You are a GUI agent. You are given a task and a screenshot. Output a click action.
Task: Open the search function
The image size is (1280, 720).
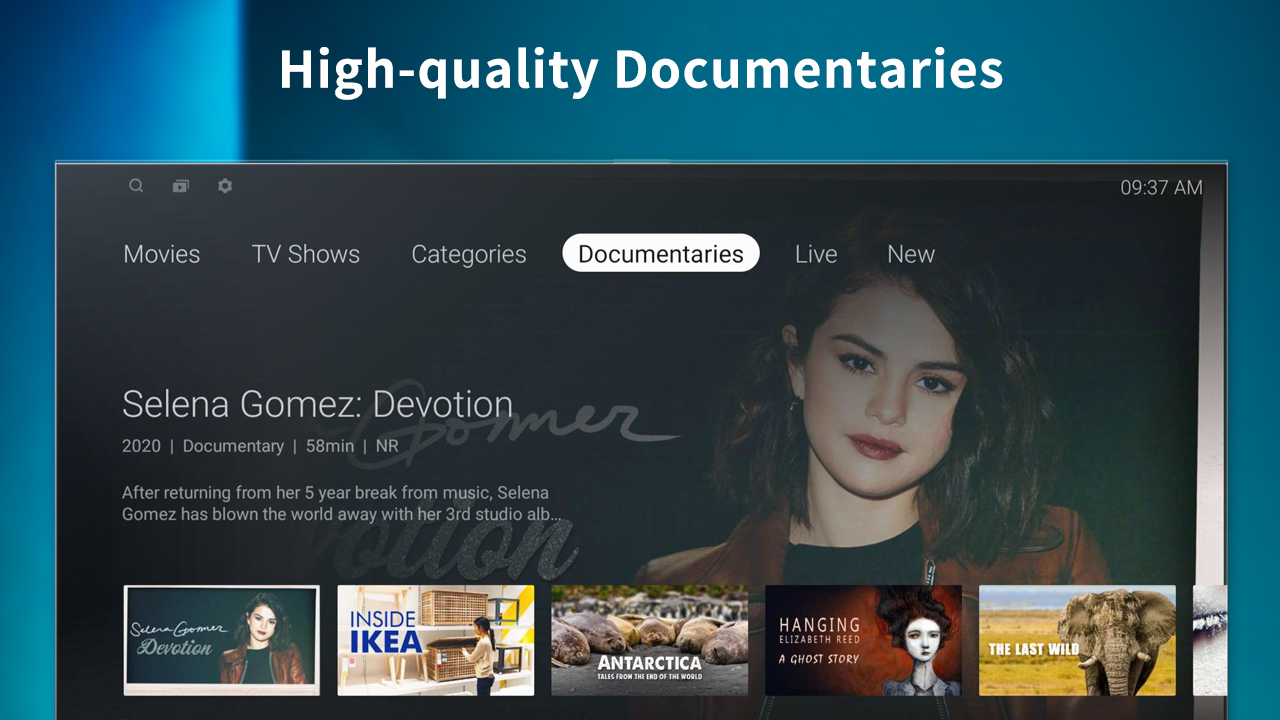[136, 186]
